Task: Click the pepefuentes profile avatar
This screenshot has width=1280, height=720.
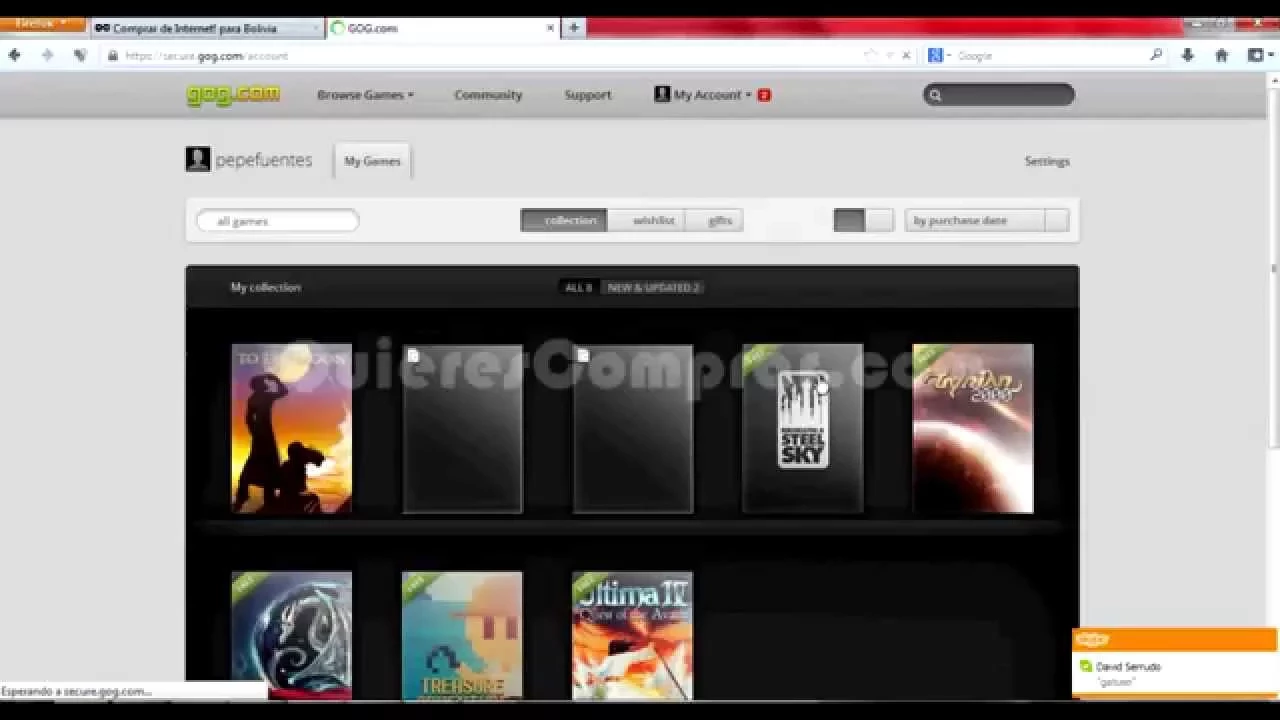Action: tap(198, 159)
